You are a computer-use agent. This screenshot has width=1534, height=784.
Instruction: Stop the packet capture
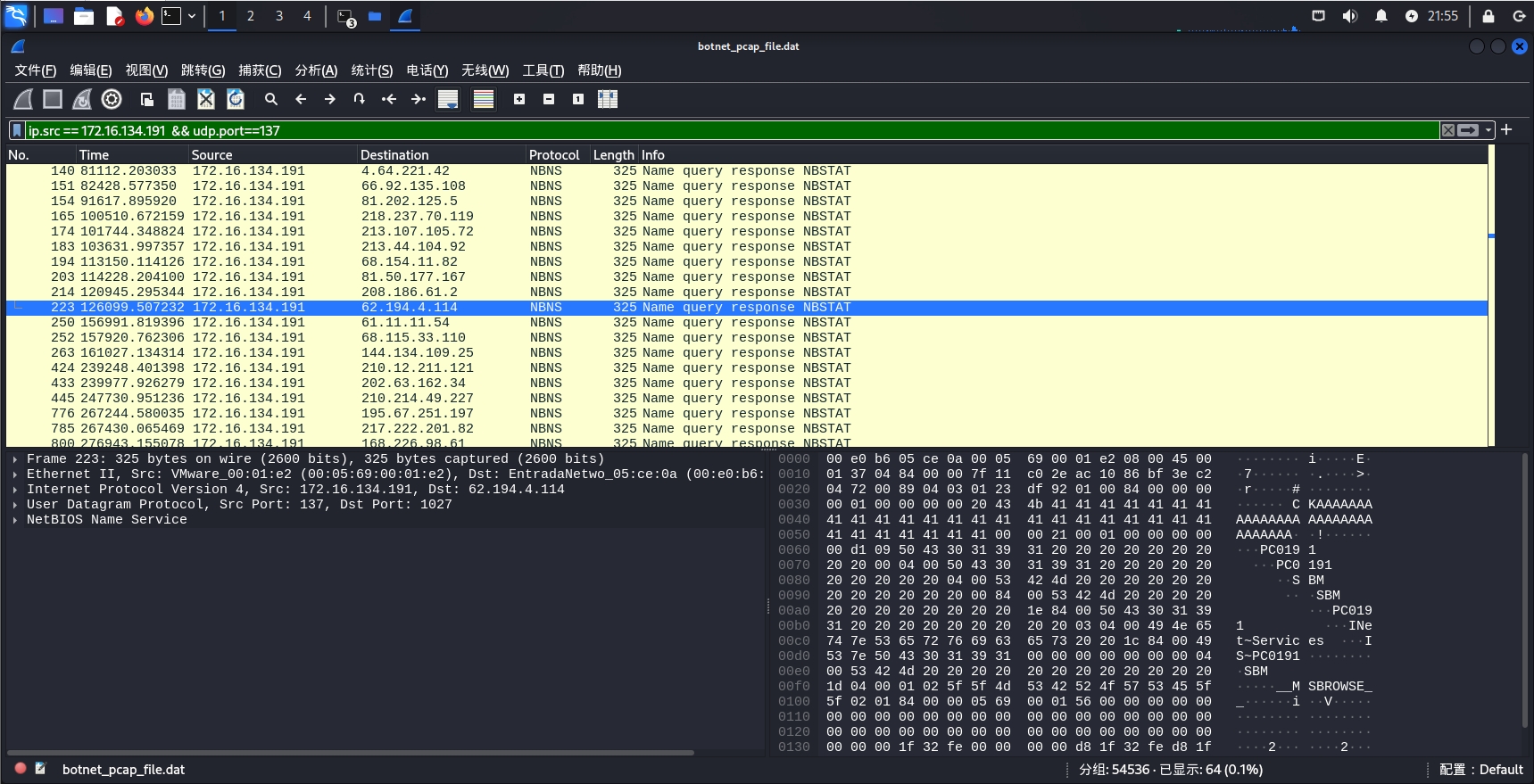click(54, 99)
